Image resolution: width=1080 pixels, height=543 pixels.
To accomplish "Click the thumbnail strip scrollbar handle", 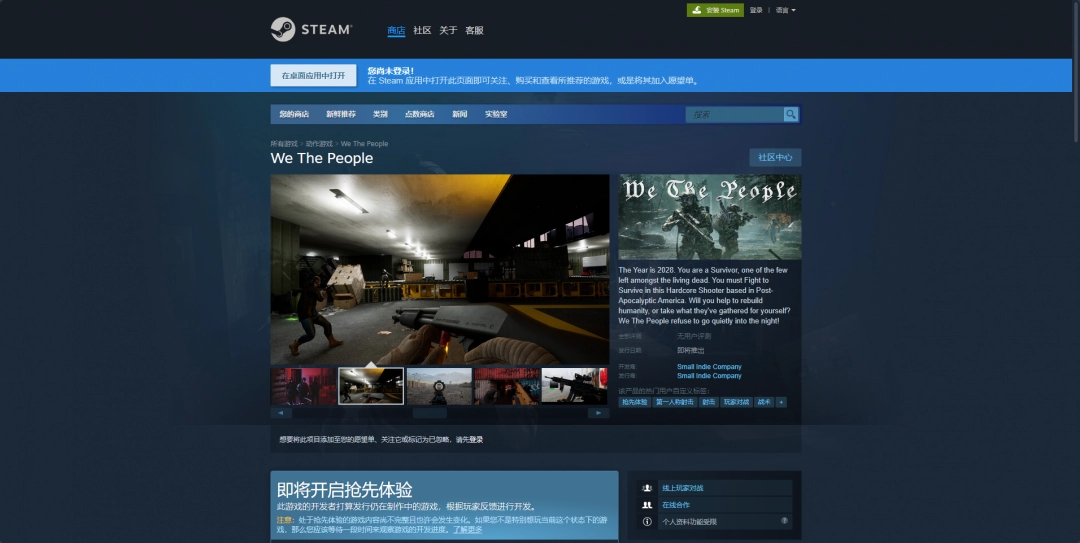I will click(430, 412).
